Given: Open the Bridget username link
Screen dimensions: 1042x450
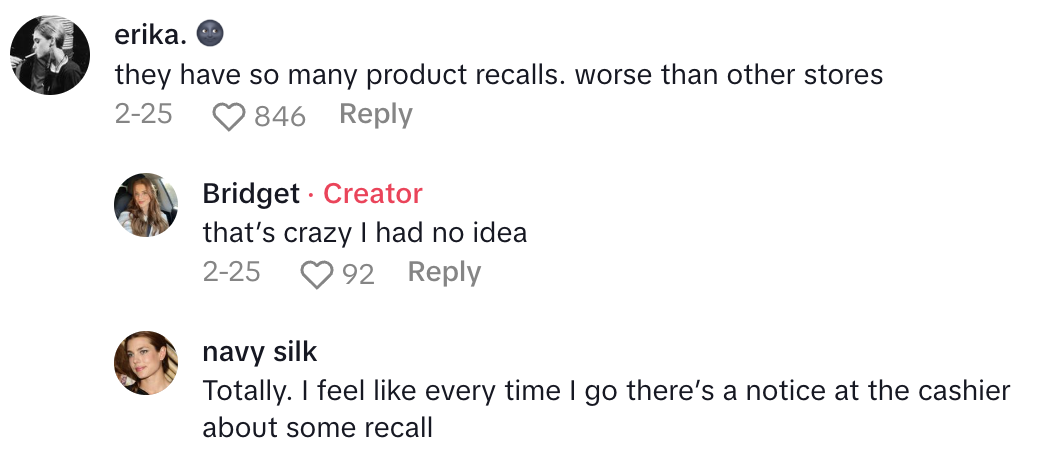Looking at the screenshot, I should (250, 193).
